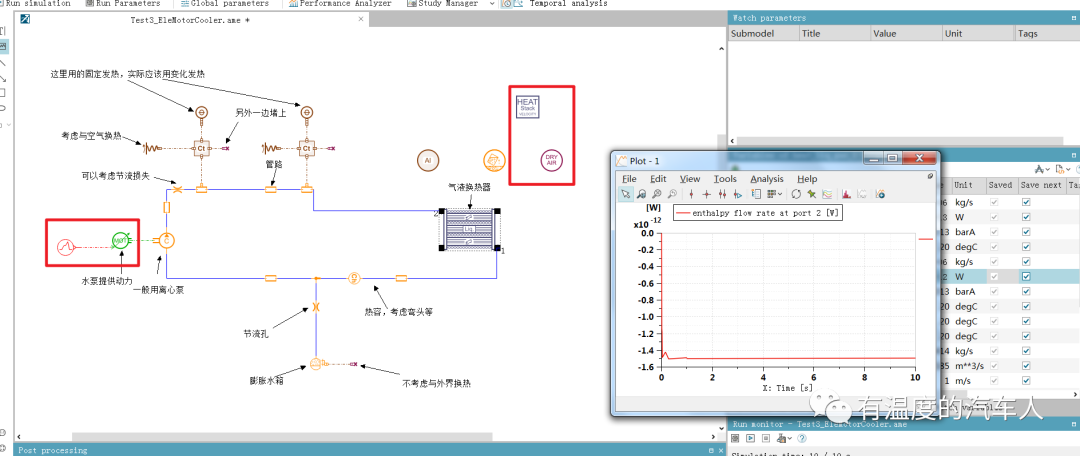Click the multi-curve chart icon in Plot toolbar
Screen dimensions: 1080x456
point(827,194)
